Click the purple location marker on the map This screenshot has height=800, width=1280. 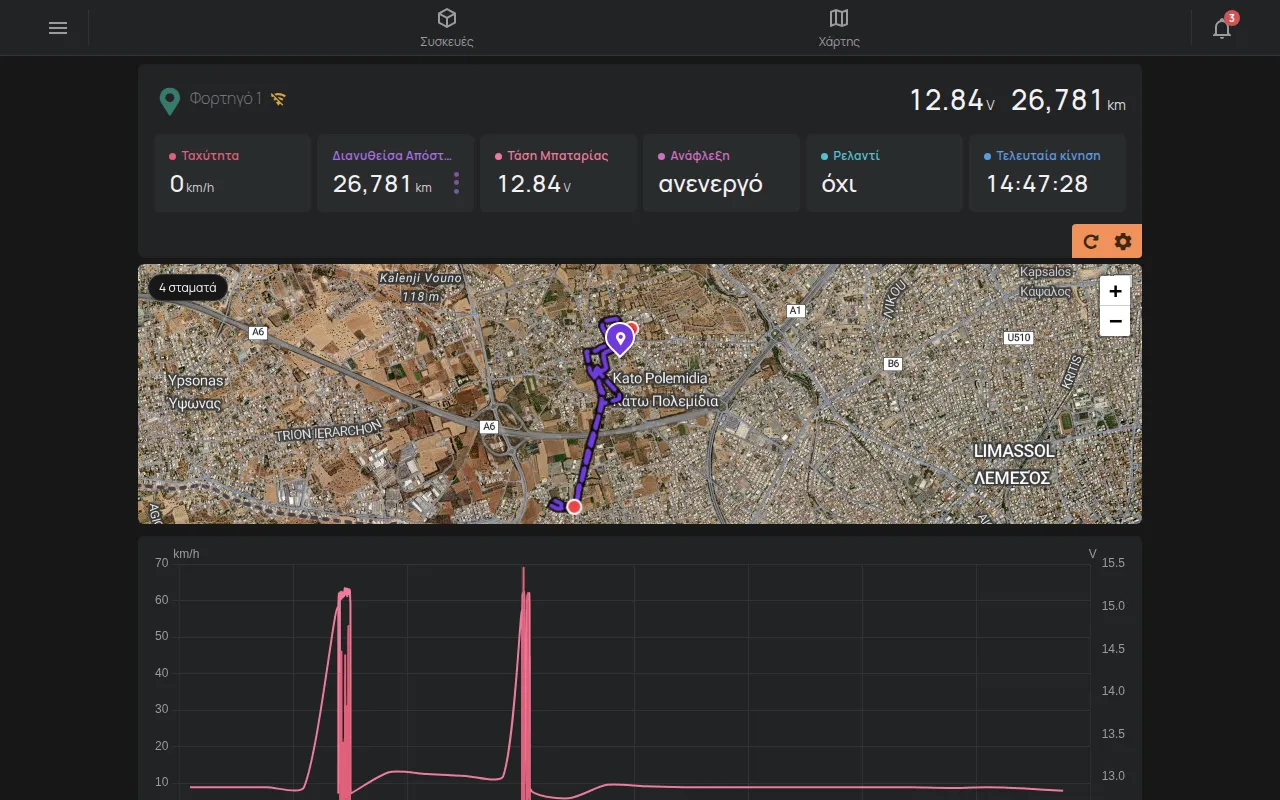click(x=620, y=340)
